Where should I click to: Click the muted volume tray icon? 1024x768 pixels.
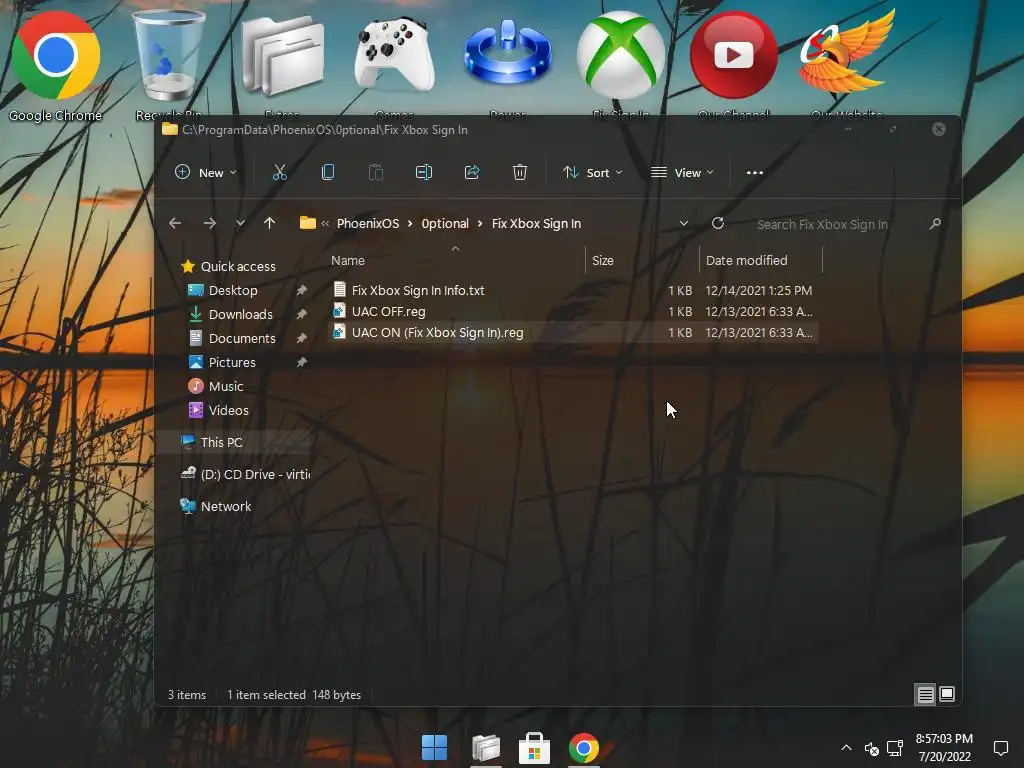tap(871, 748)
